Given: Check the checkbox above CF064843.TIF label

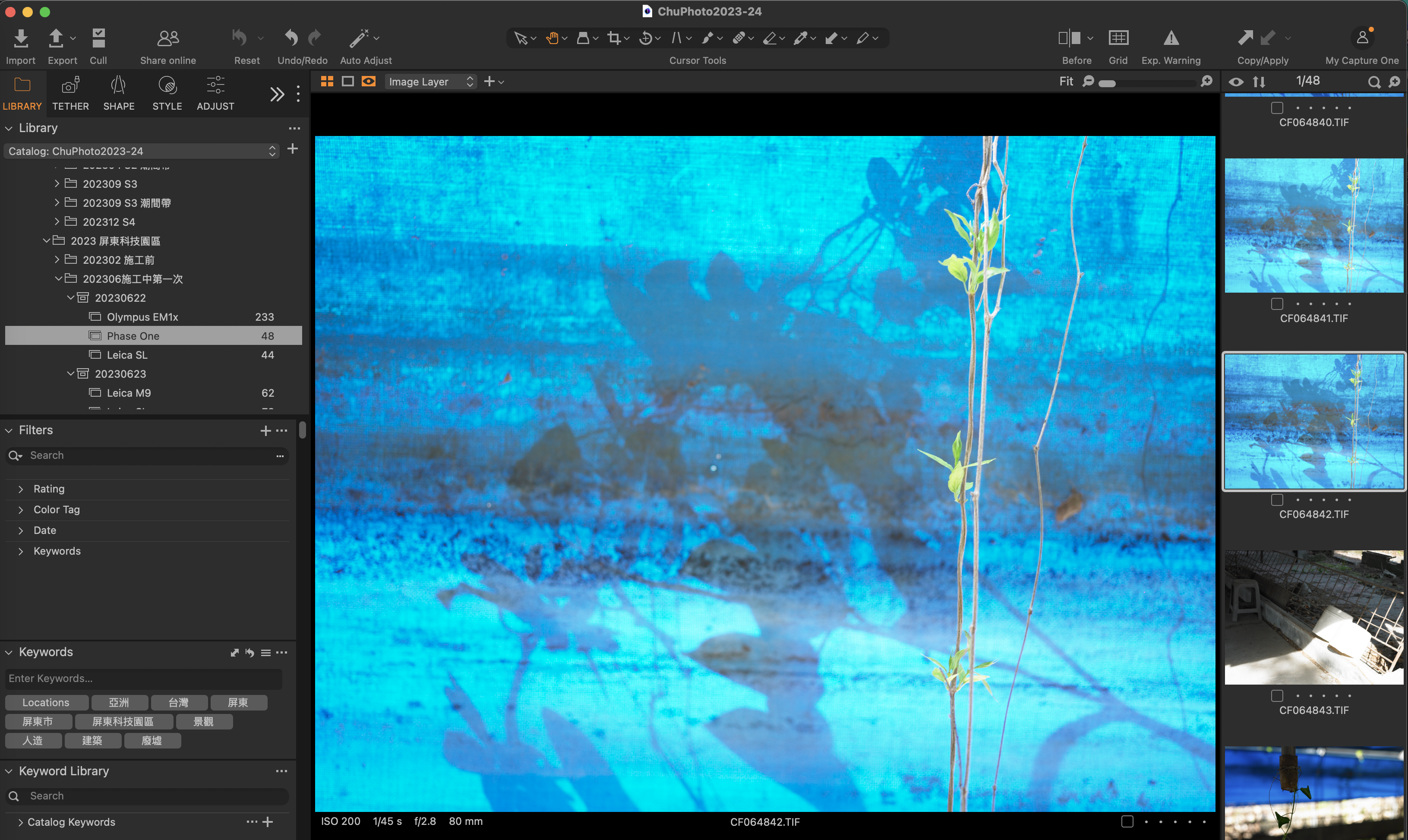Looking at the screenshot, I should click(1277, 696).
